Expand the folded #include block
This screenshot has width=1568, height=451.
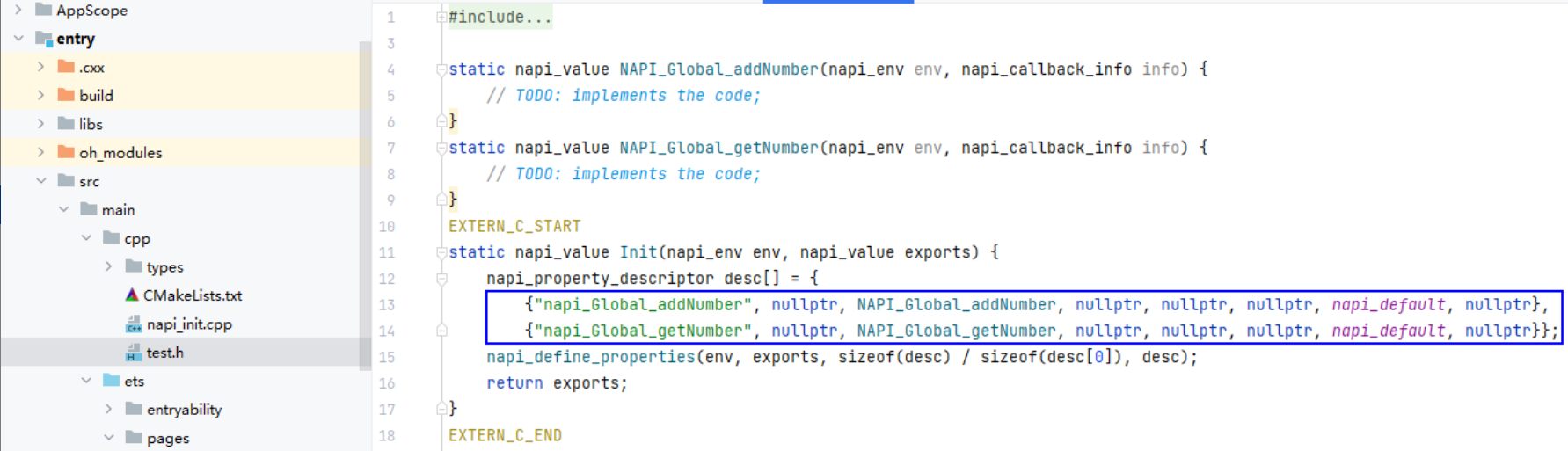(x=441, y=17)
